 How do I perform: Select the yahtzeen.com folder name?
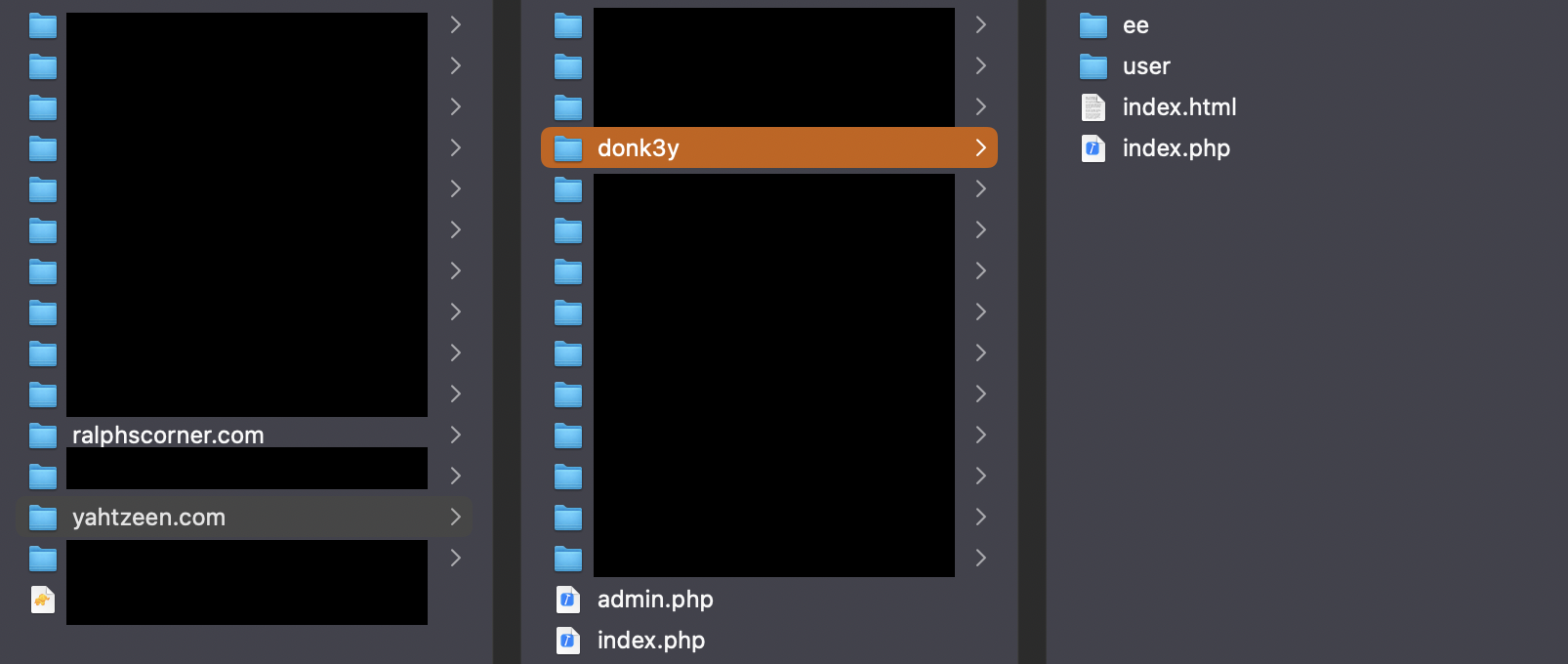[148, 518]
